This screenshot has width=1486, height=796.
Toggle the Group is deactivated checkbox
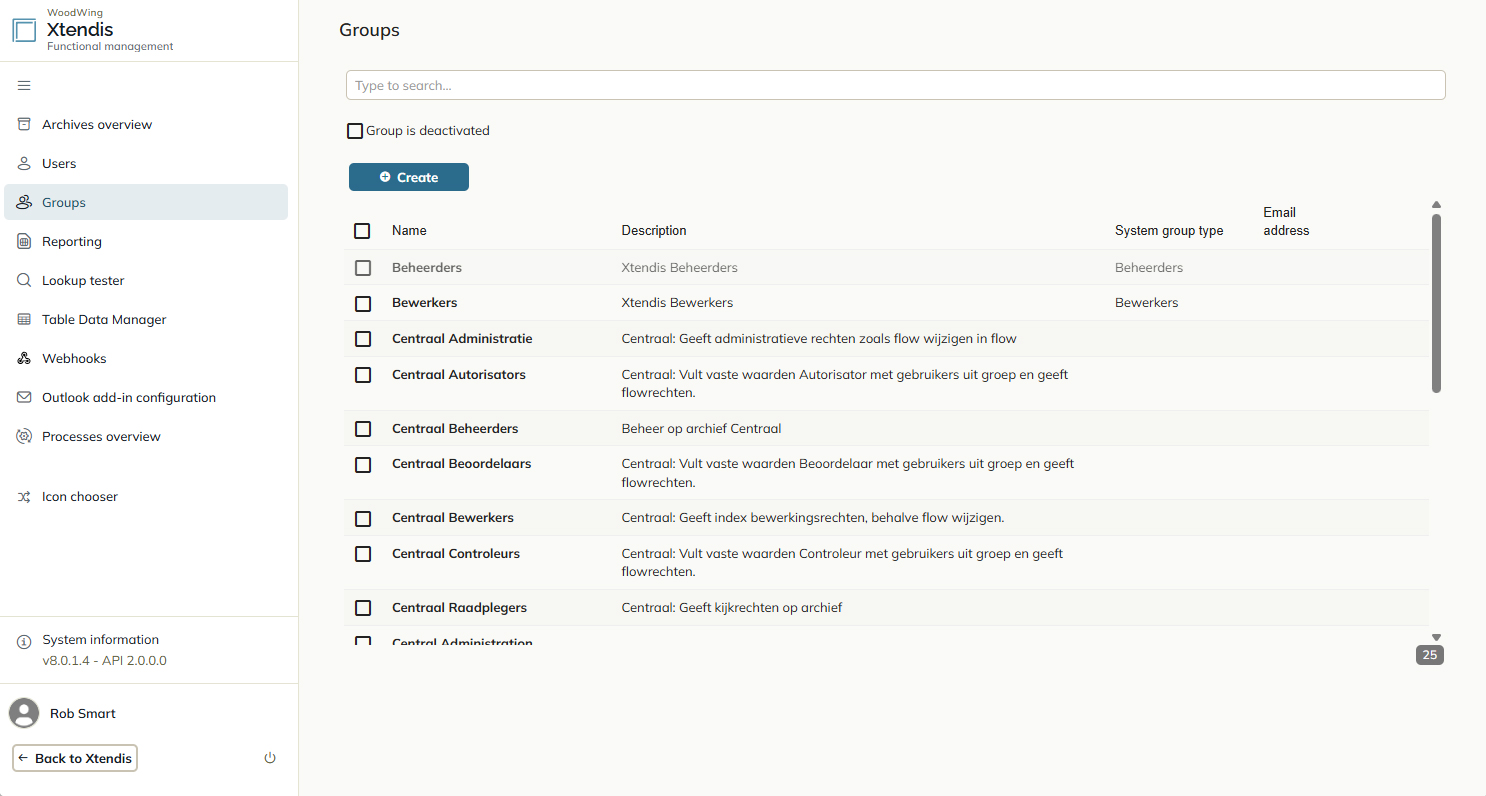355,131
